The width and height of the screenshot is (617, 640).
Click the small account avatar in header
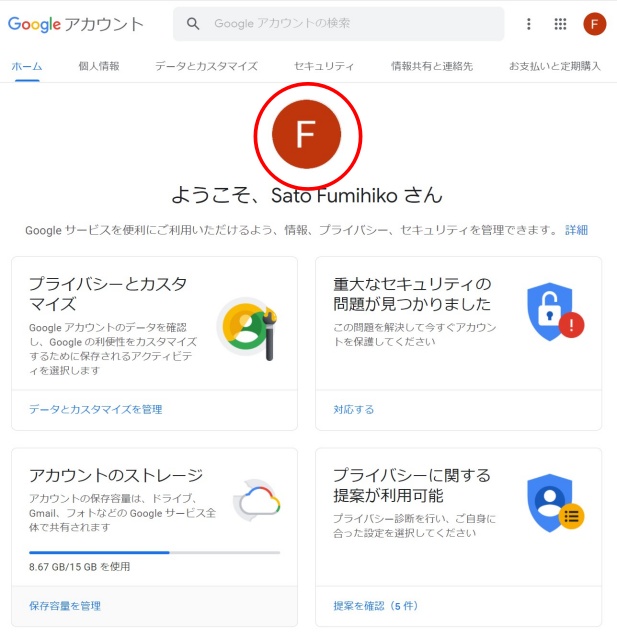(595, 24)
